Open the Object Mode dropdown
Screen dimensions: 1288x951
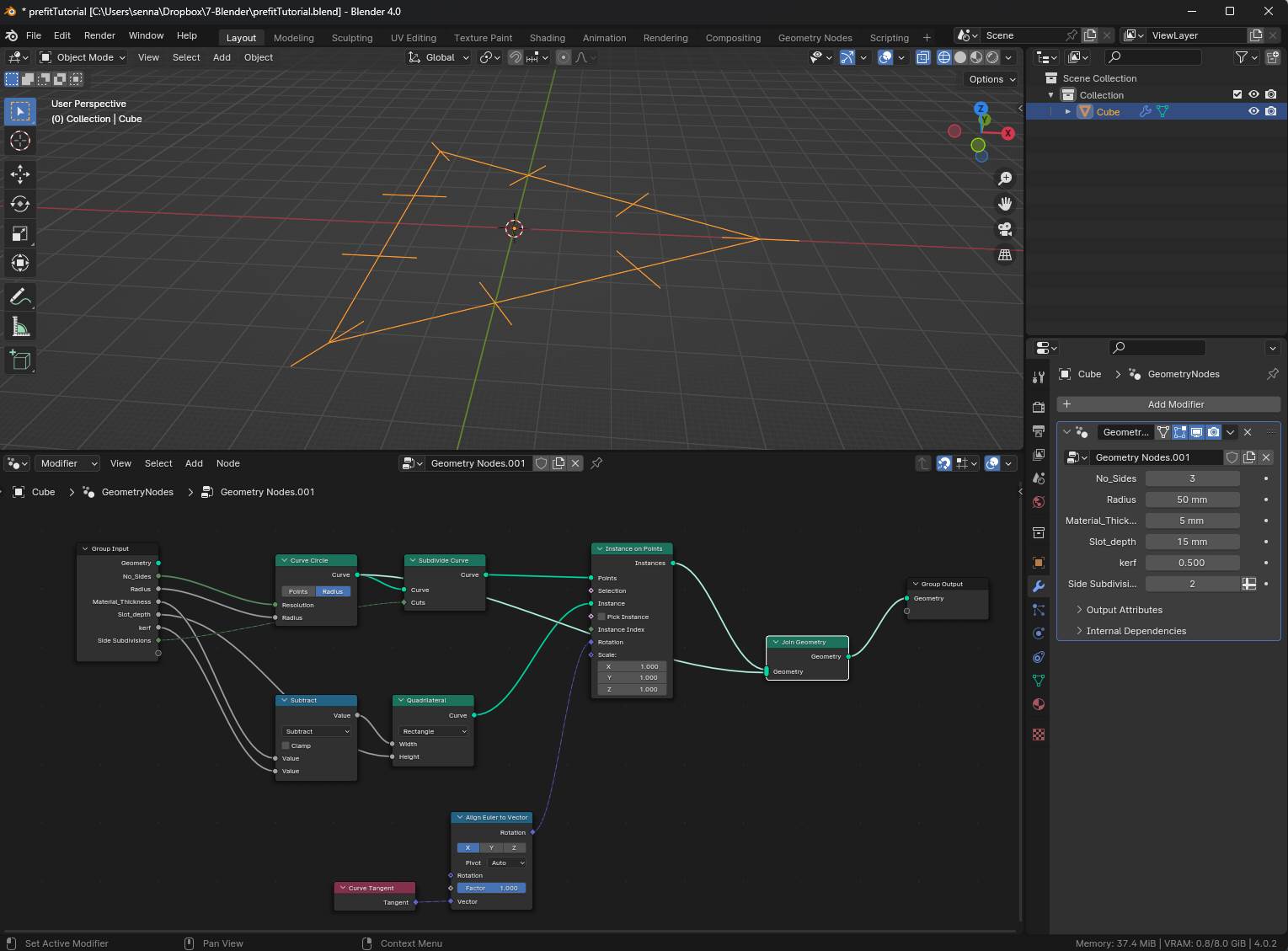83,57
